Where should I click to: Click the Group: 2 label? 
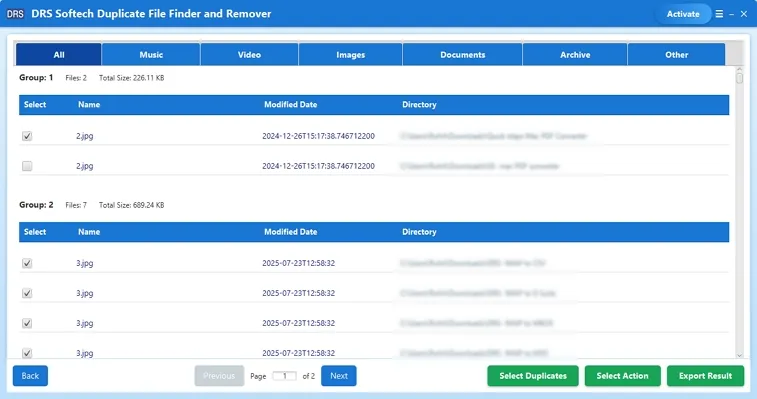(36, 205)
